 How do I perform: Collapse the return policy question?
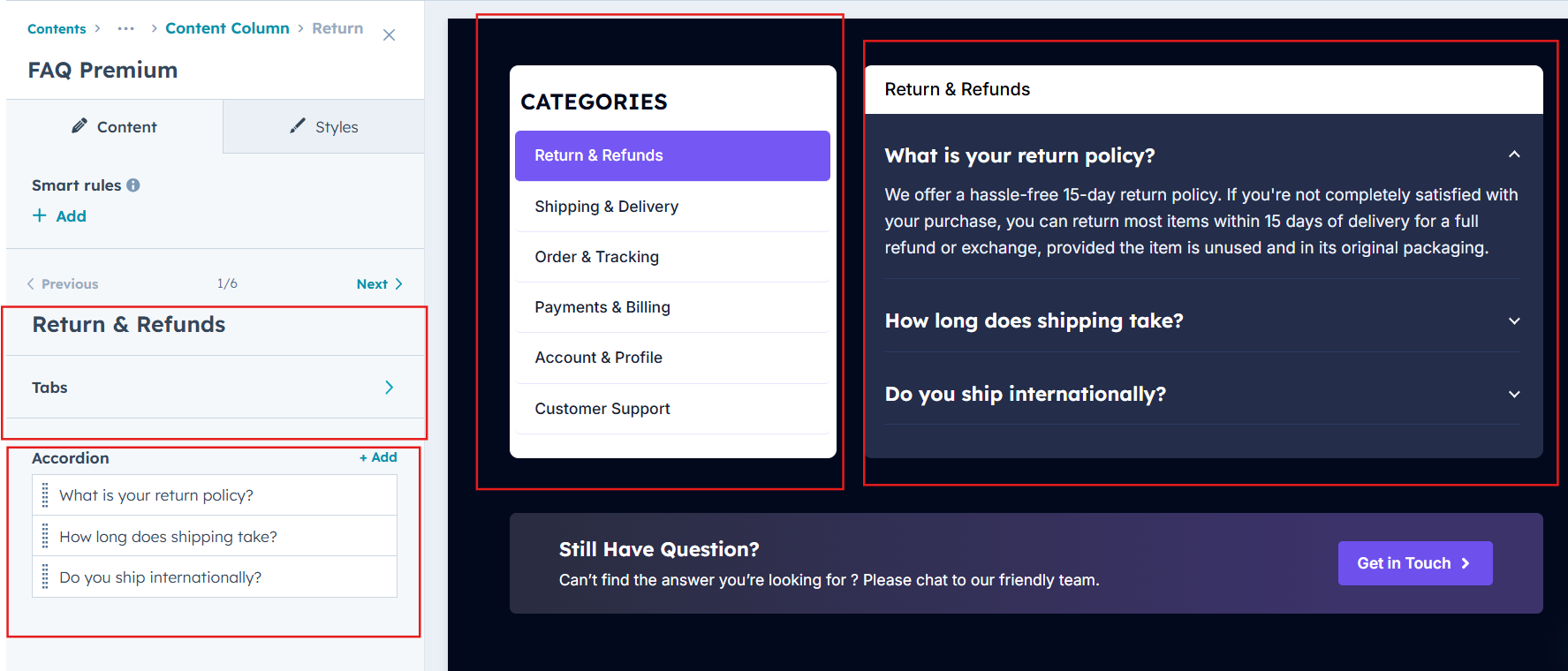(x=1514, y=155)
